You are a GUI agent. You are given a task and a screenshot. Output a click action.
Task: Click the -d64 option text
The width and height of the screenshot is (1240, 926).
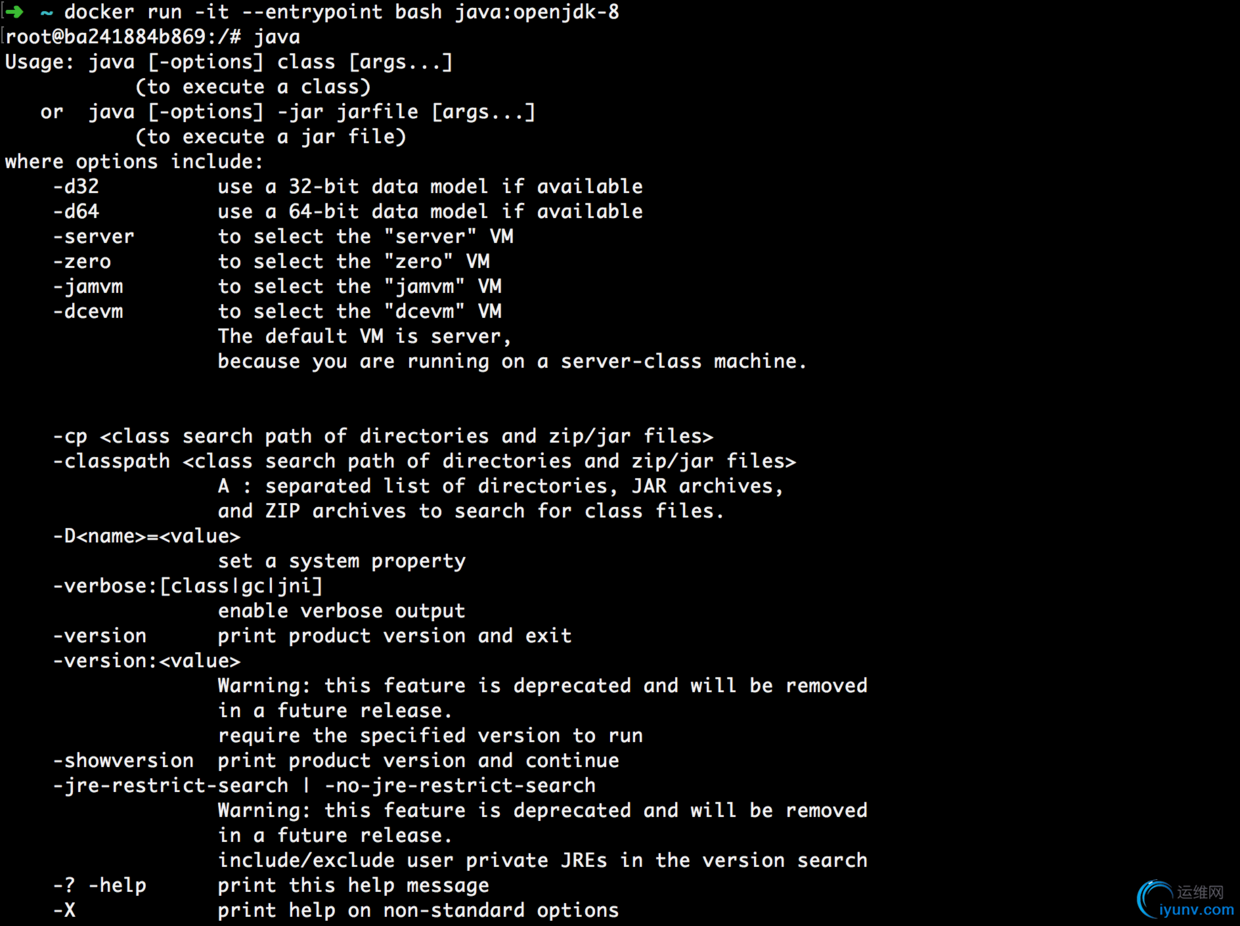[76, 212]
